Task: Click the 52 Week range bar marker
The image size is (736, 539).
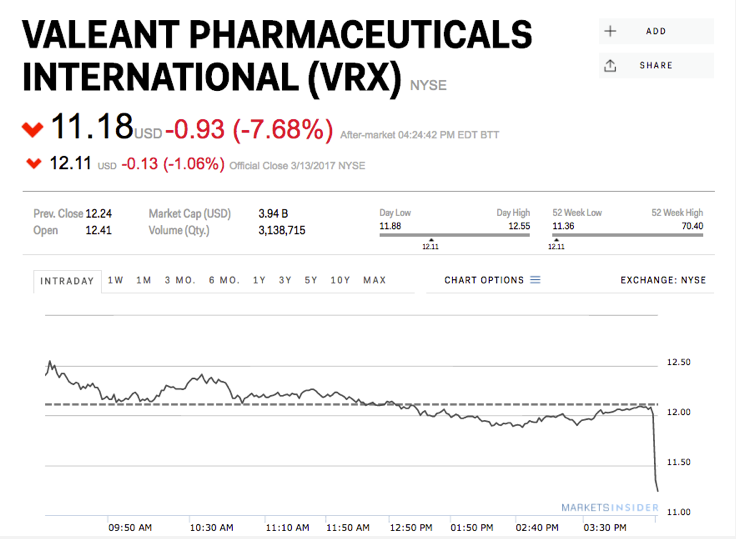Action: coord(555,239)
